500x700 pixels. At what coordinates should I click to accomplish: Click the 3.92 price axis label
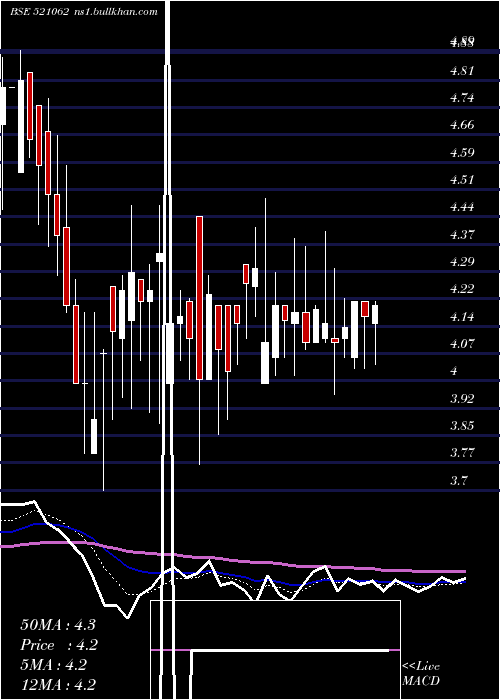[x=462, y=398]
